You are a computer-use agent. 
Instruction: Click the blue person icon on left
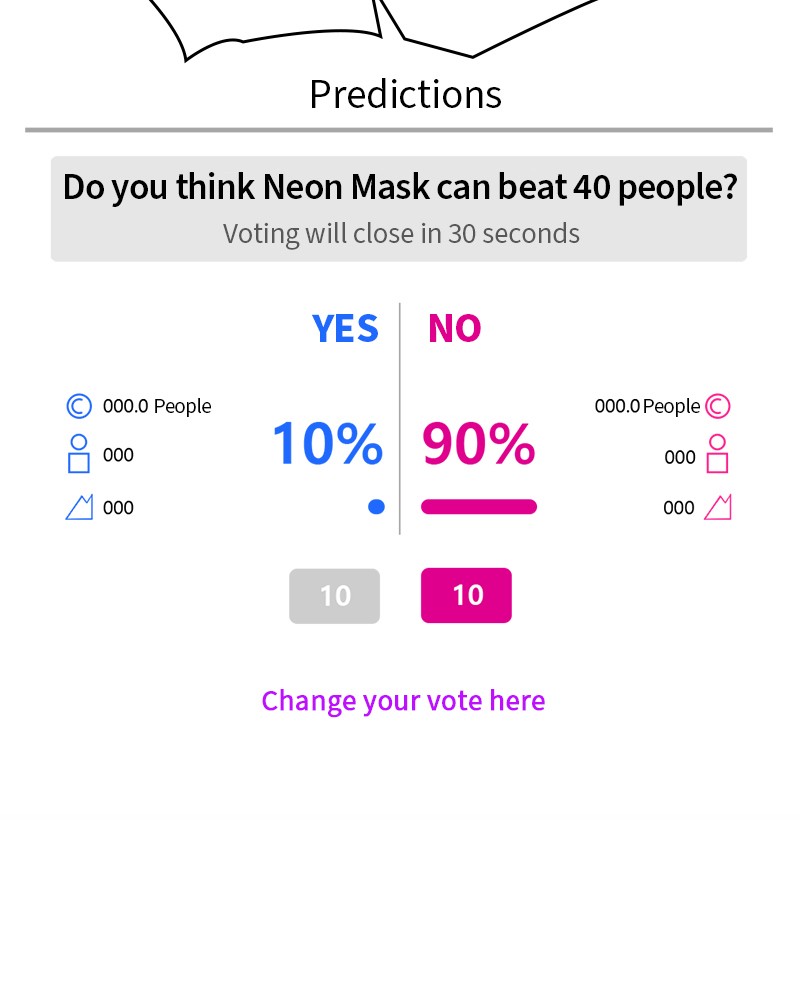79,454
